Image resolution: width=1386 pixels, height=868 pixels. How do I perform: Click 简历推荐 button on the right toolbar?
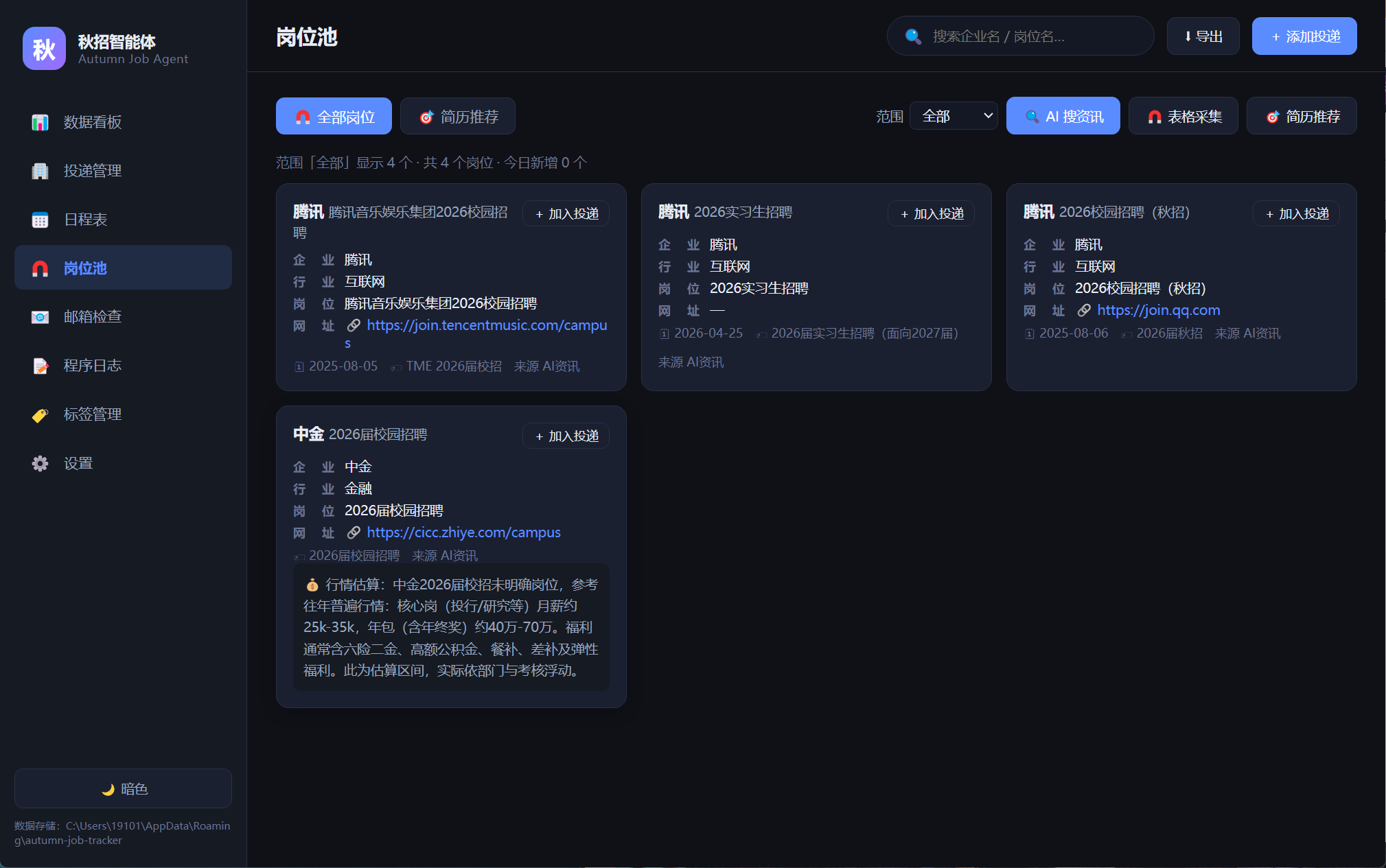click(1302, 116)
